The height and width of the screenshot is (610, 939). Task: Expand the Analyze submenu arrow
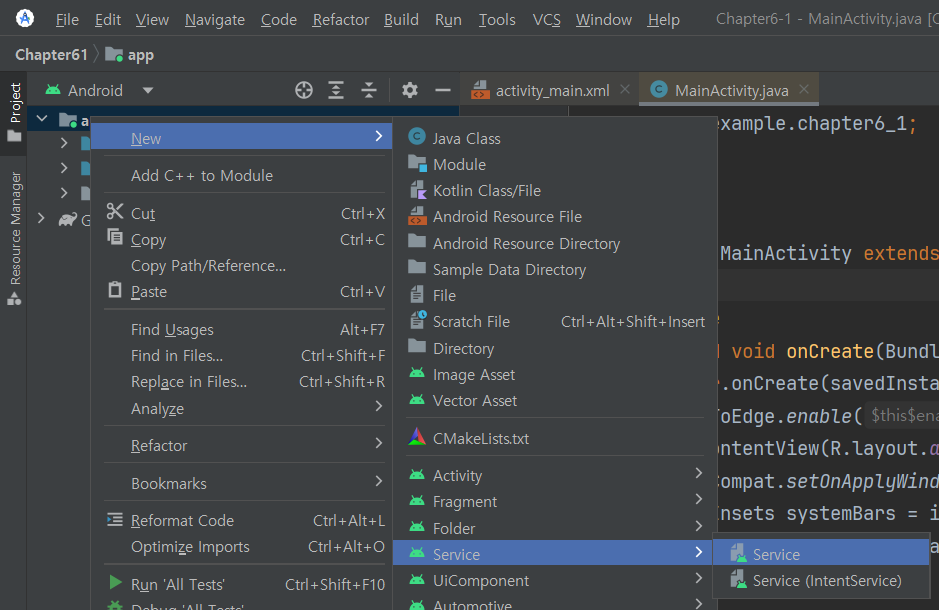tap(378, 406)
